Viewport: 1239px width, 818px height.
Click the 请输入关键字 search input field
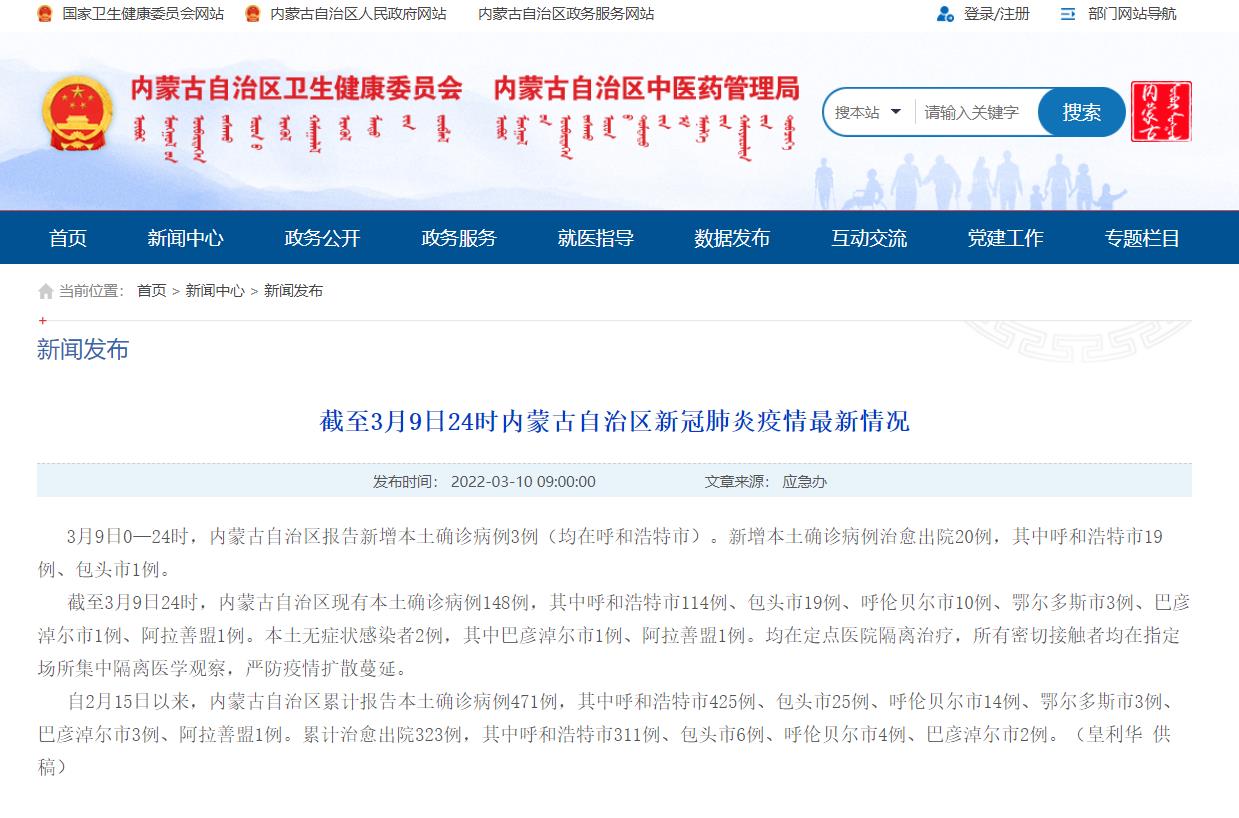975,112
